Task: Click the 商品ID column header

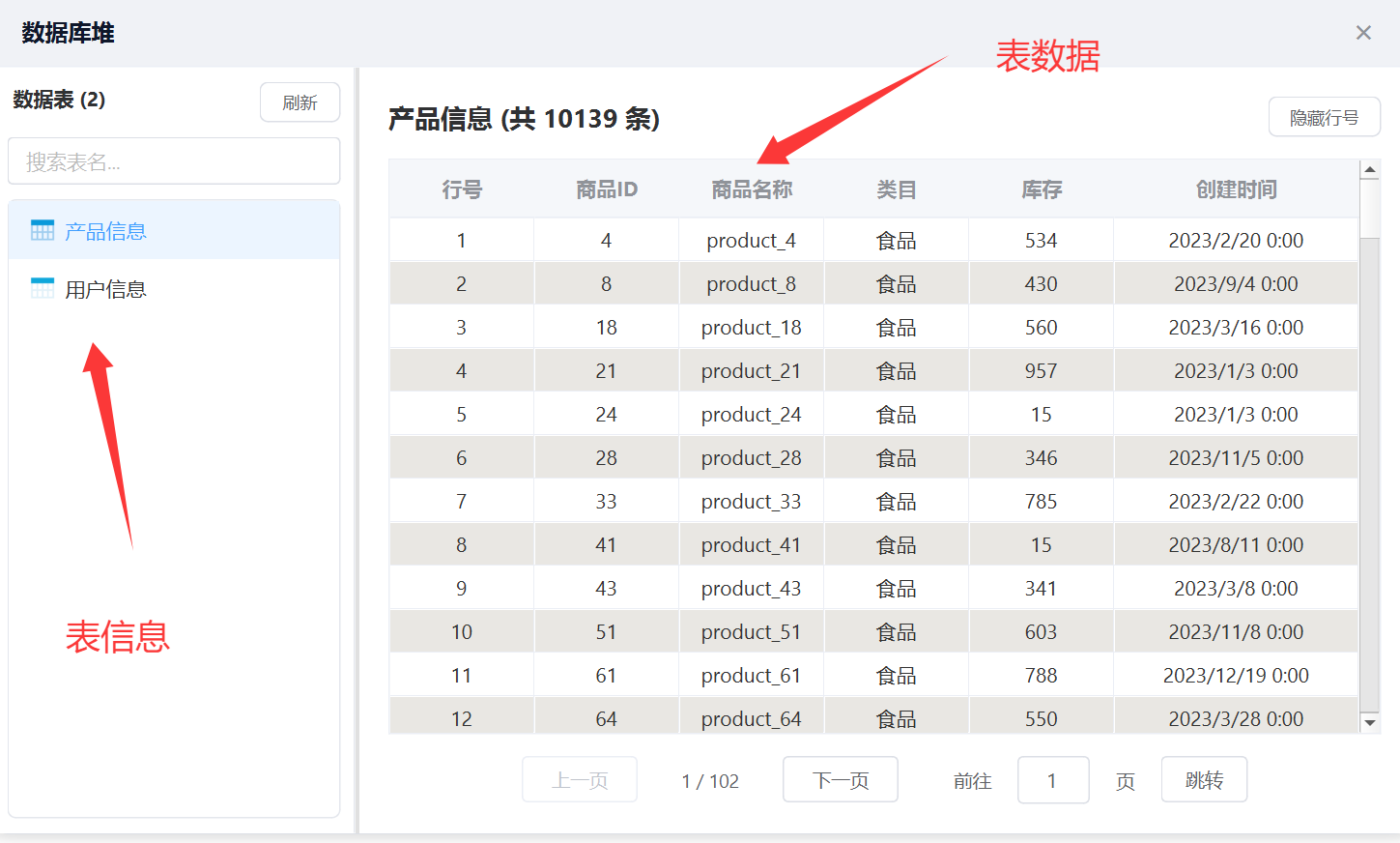Action: pyautogui.click(x=606, y=189)
